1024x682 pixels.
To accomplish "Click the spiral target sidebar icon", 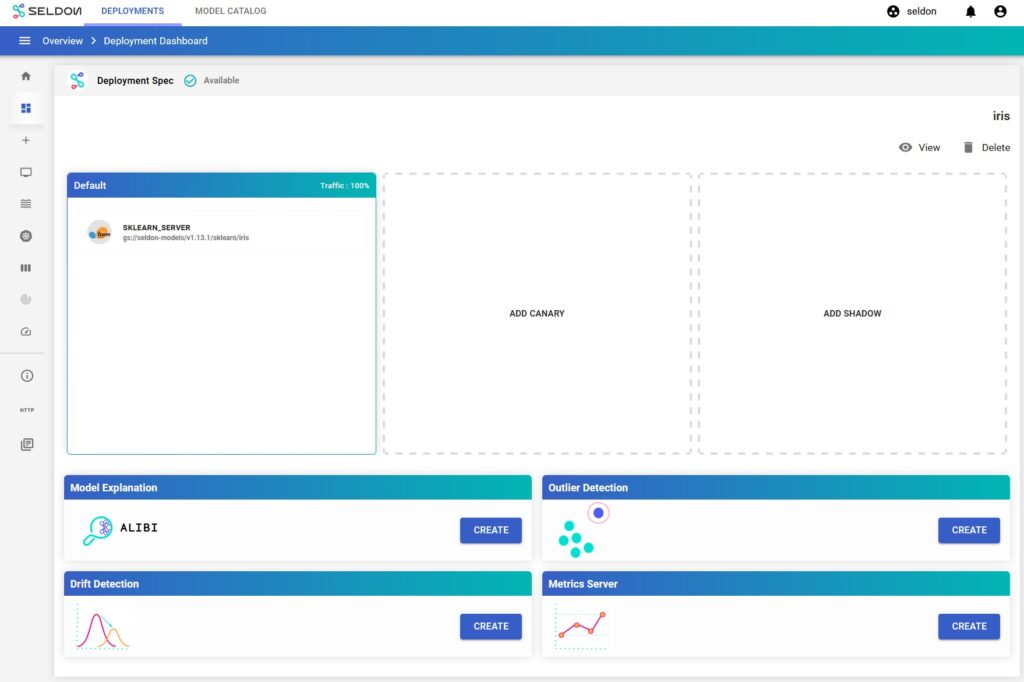I will coord(26,299).
